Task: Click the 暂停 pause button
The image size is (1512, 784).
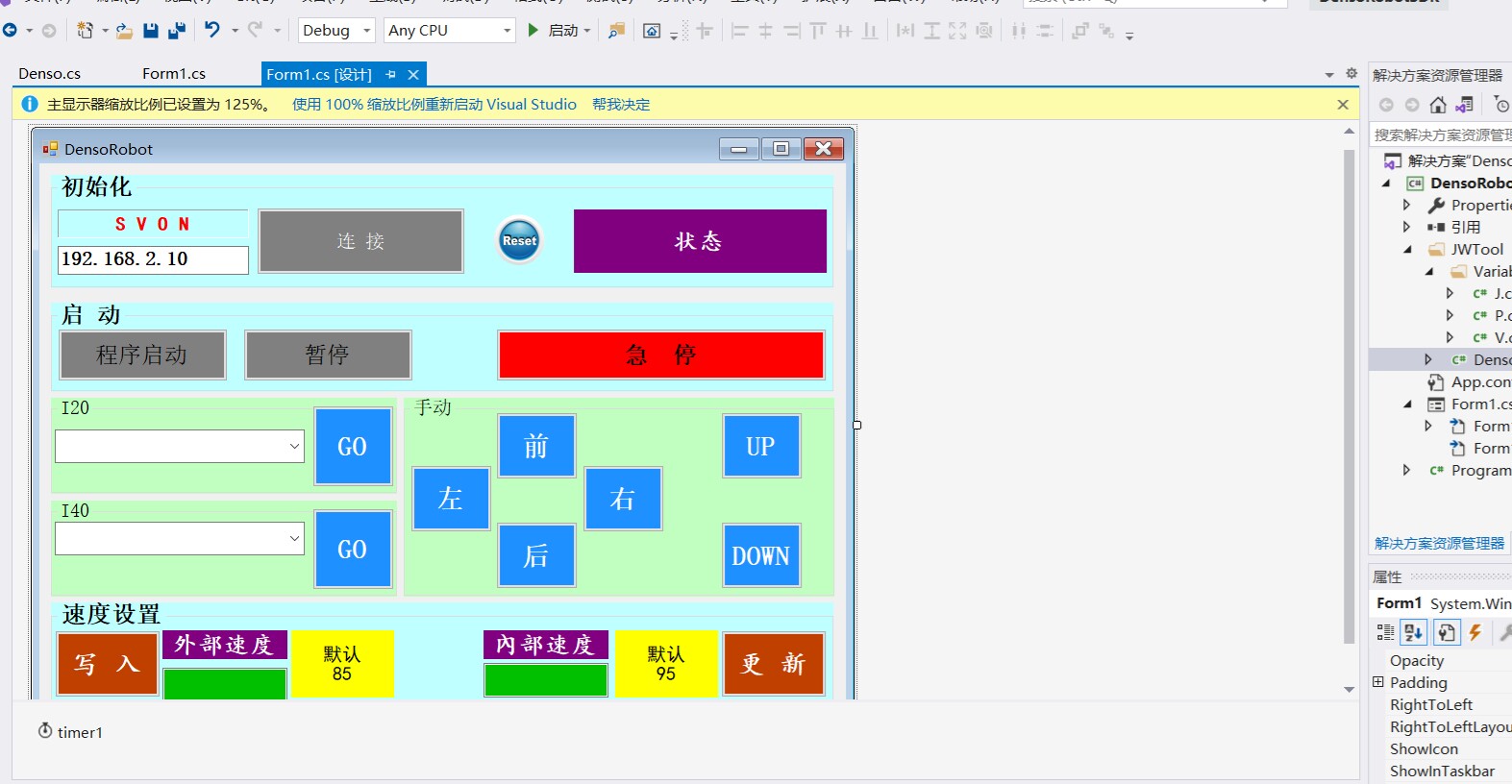Action: [x=329, y=355]
